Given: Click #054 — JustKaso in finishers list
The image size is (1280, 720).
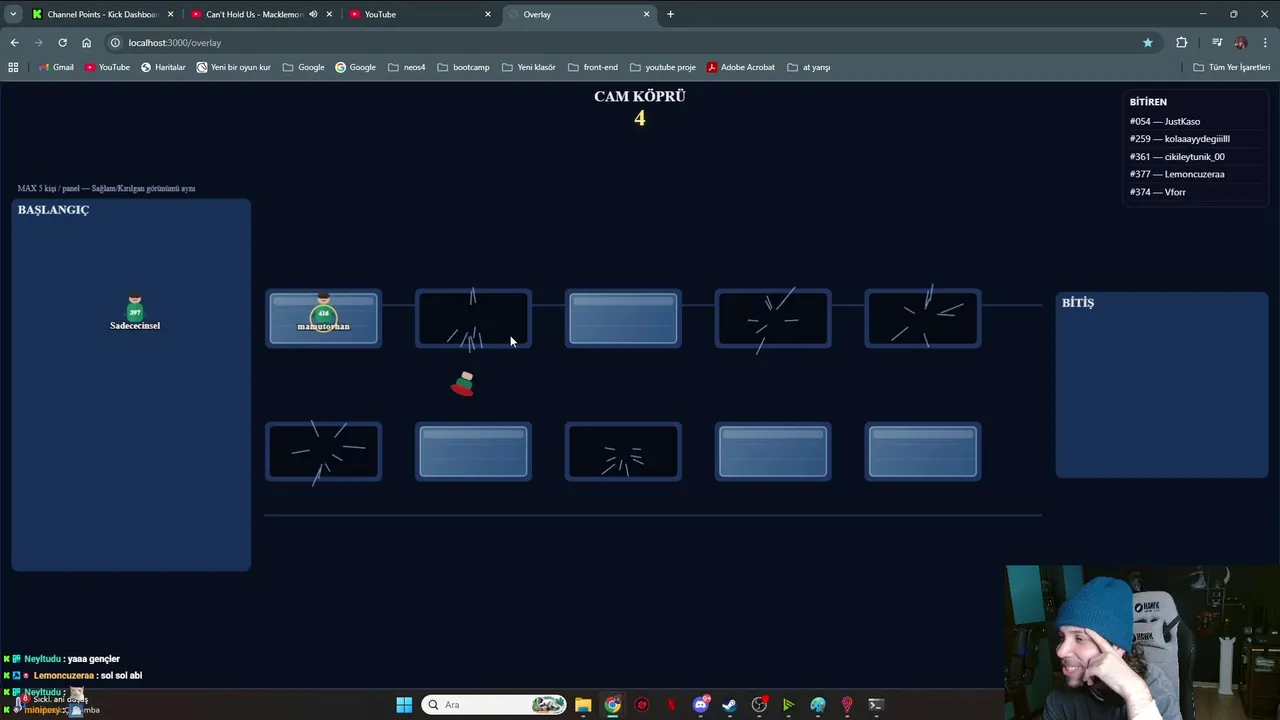Looking at the screenshot, I should point(1165,121).
